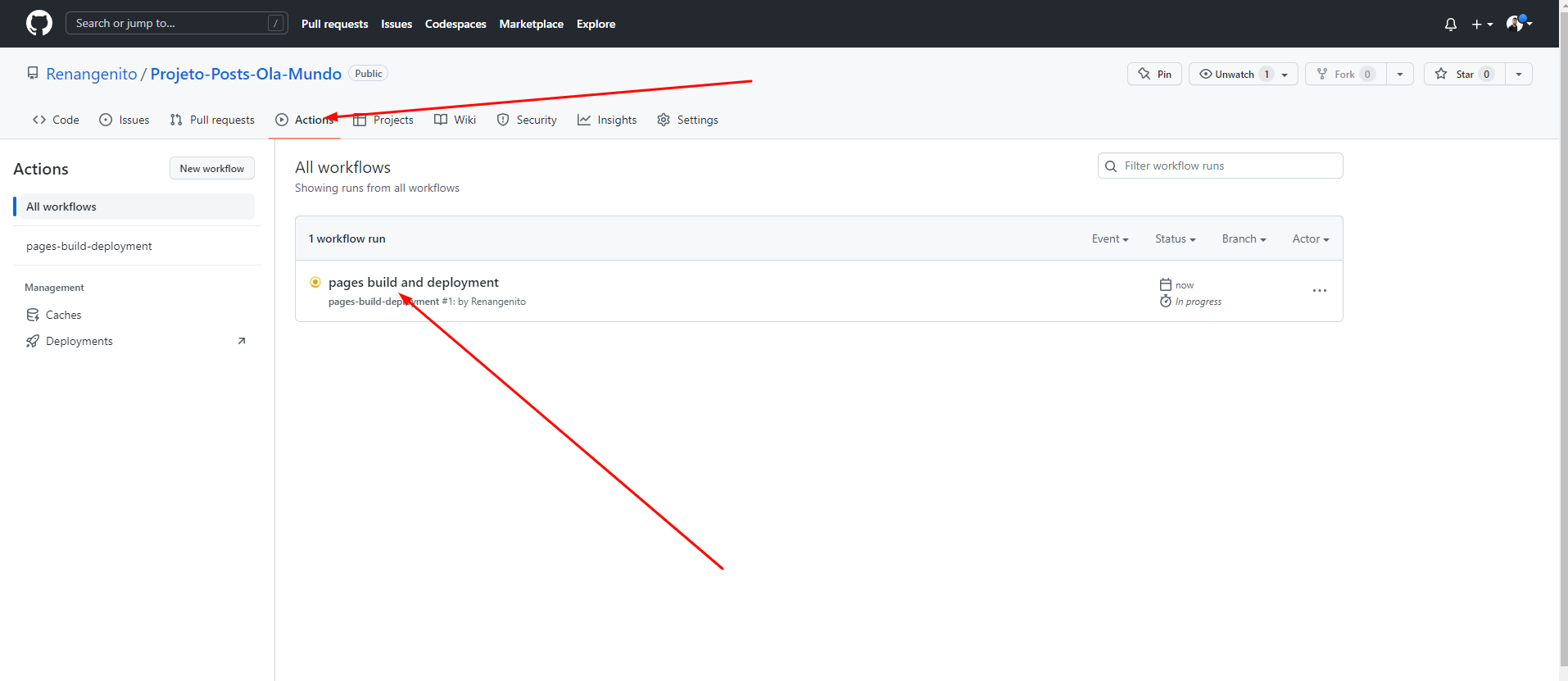Expand the Actor filter dropdown
This screenshot has width=1568, height=681.
point(1311,238)
